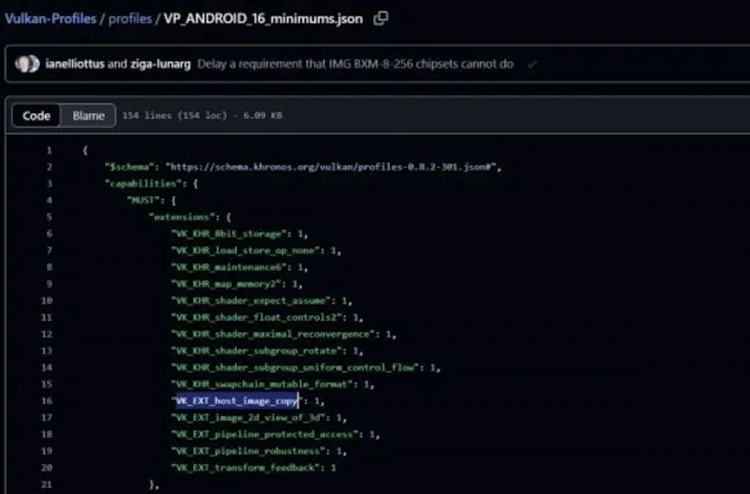Open ianelliottus author profile link
This screenshot has height=494, width=750.
click(x=75, y=64)
